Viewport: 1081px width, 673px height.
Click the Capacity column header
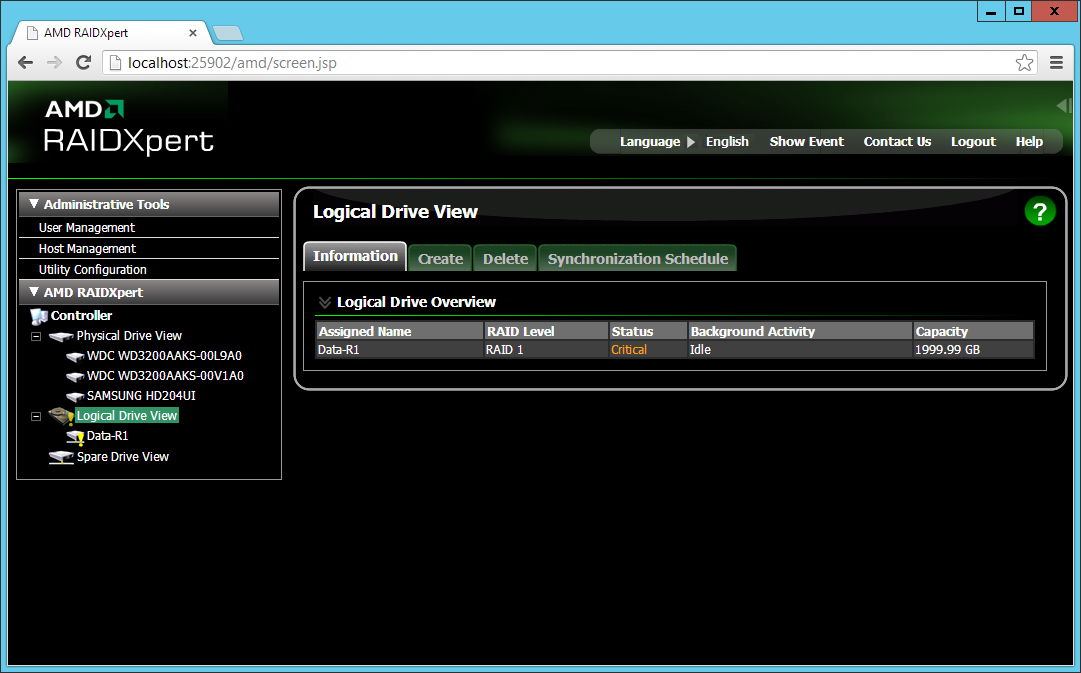(x=973, y=332)
